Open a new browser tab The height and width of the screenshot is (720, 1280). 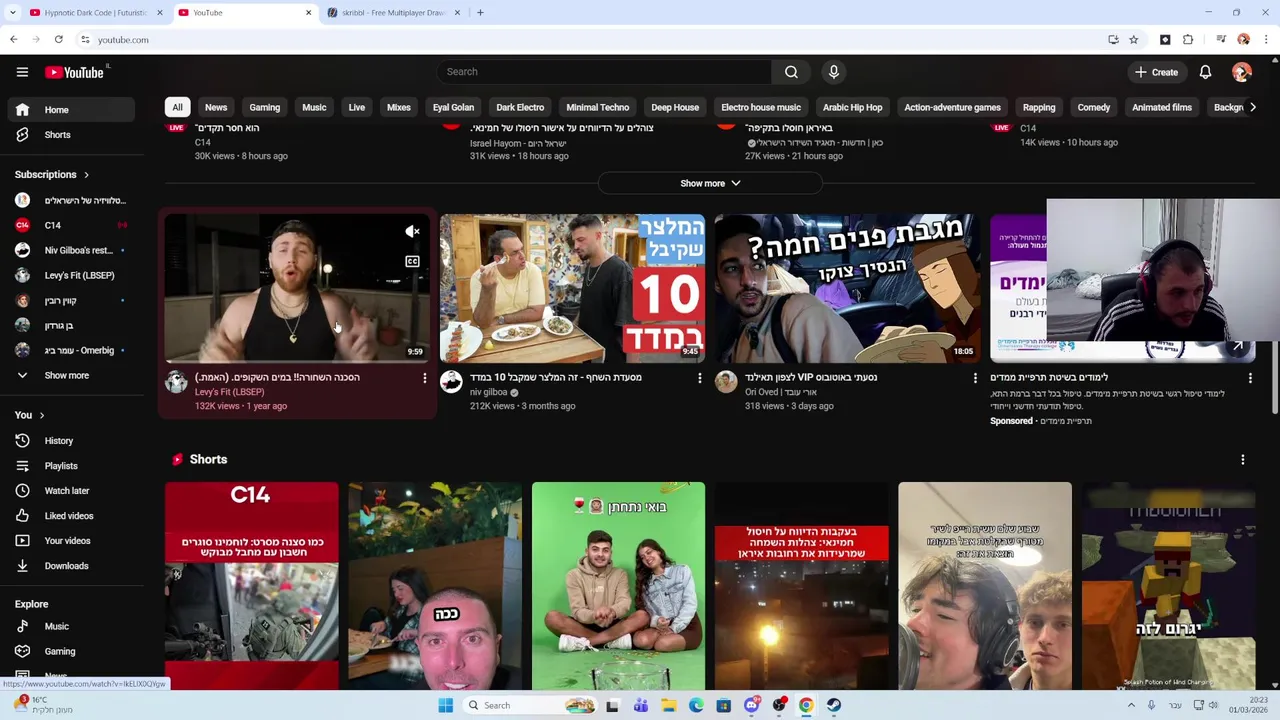coord(480,13)
